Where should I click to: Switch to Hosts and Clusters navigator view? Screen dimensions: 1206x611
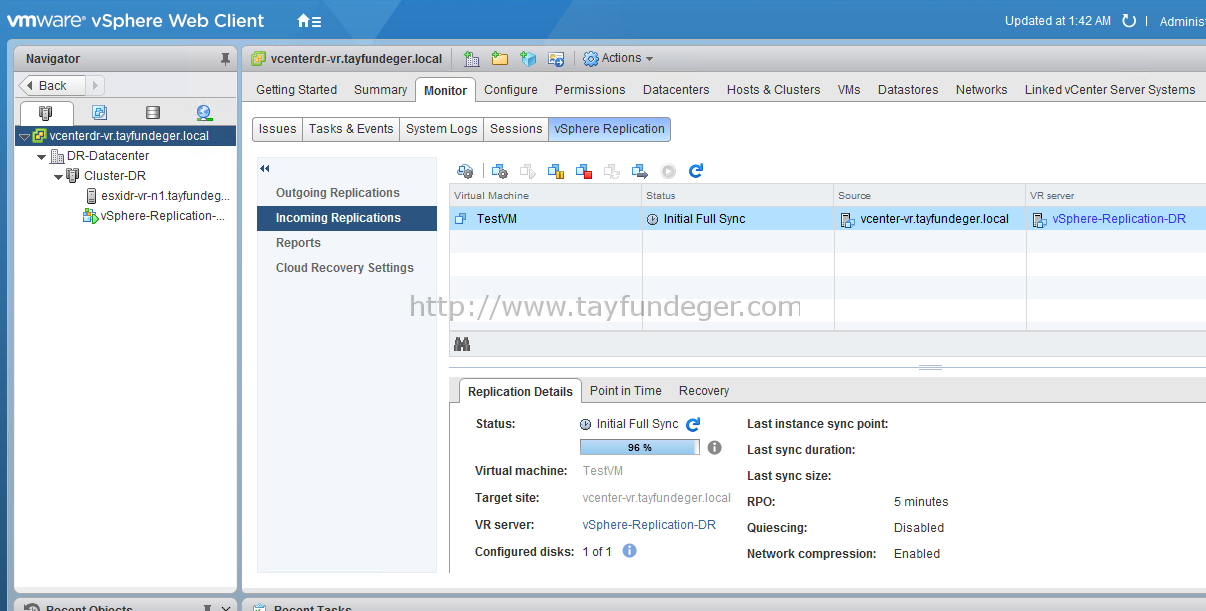(45, 113)
